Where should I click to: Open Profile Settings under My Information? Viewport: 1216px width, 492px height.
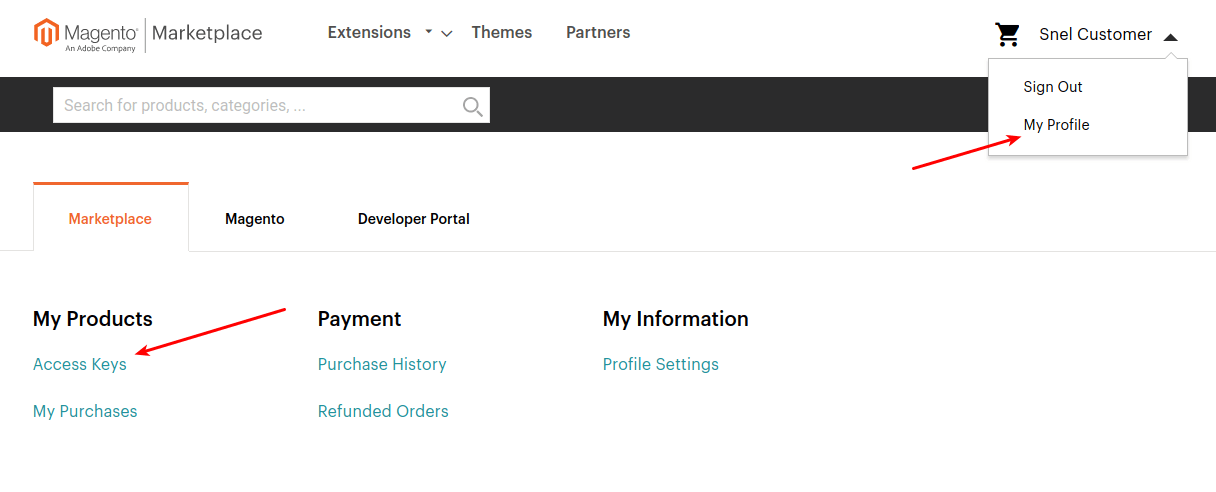click(660, 364)
